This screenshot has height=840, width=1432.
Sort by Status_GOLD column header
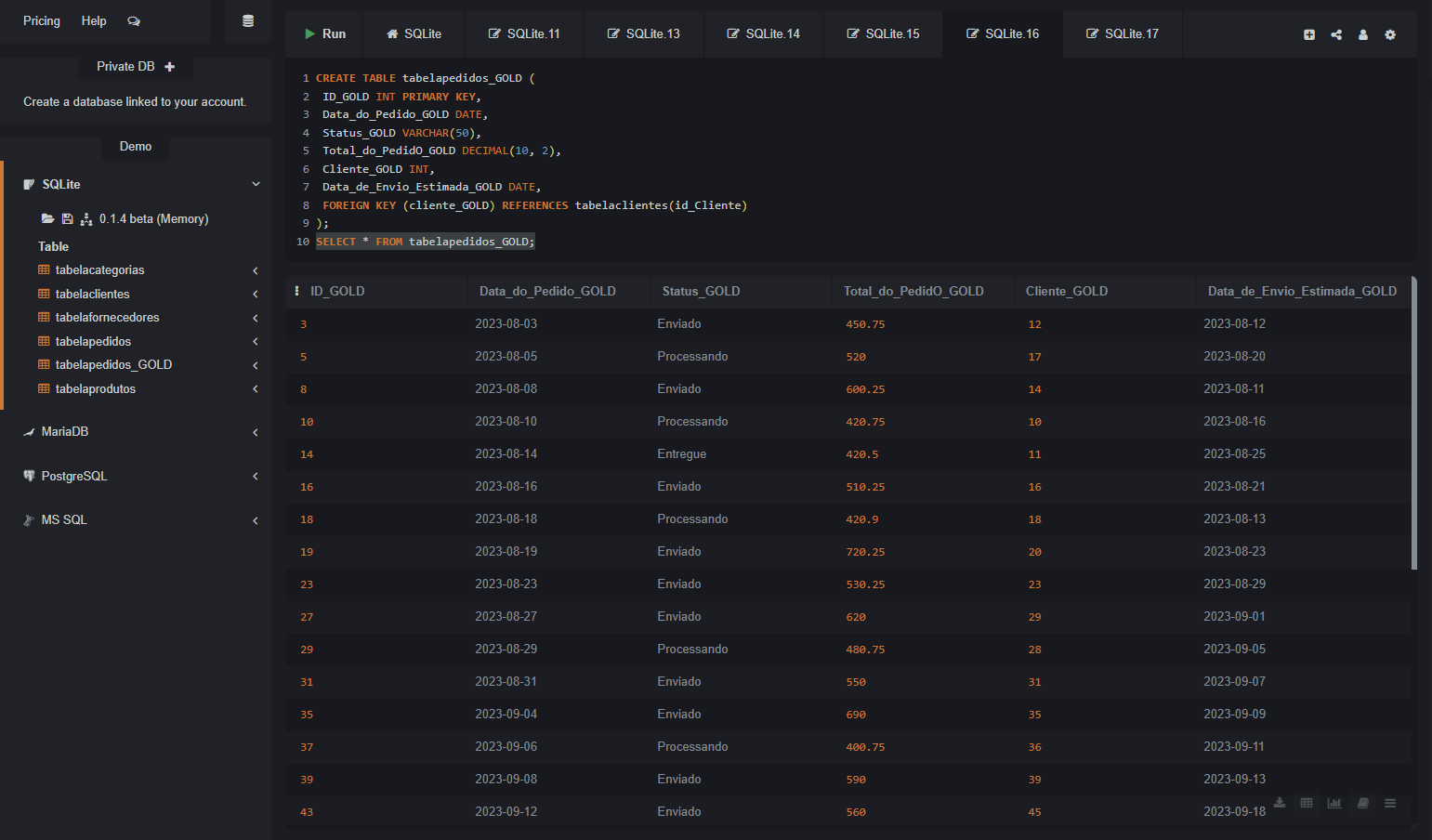pyautogui.click(x=701, y=292)
